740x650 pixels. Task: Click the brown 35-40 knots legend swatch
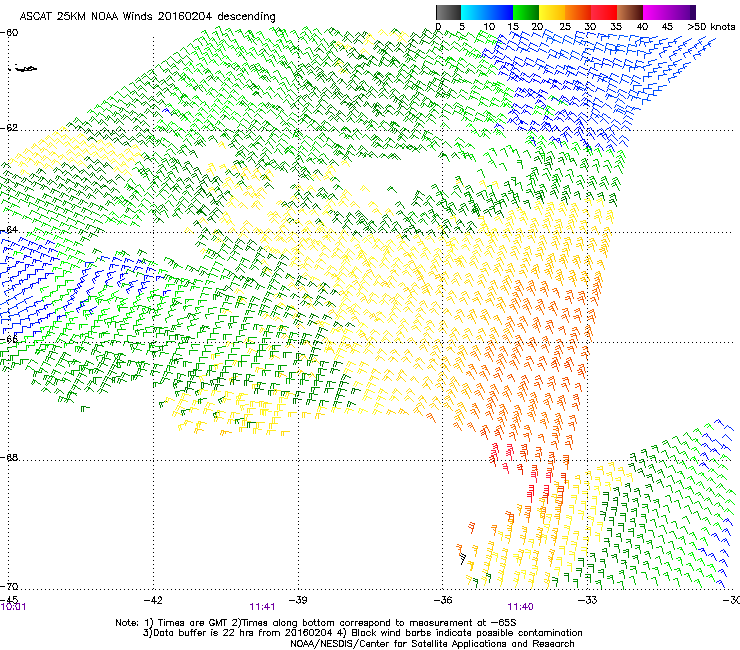click(x=630, y=12)
